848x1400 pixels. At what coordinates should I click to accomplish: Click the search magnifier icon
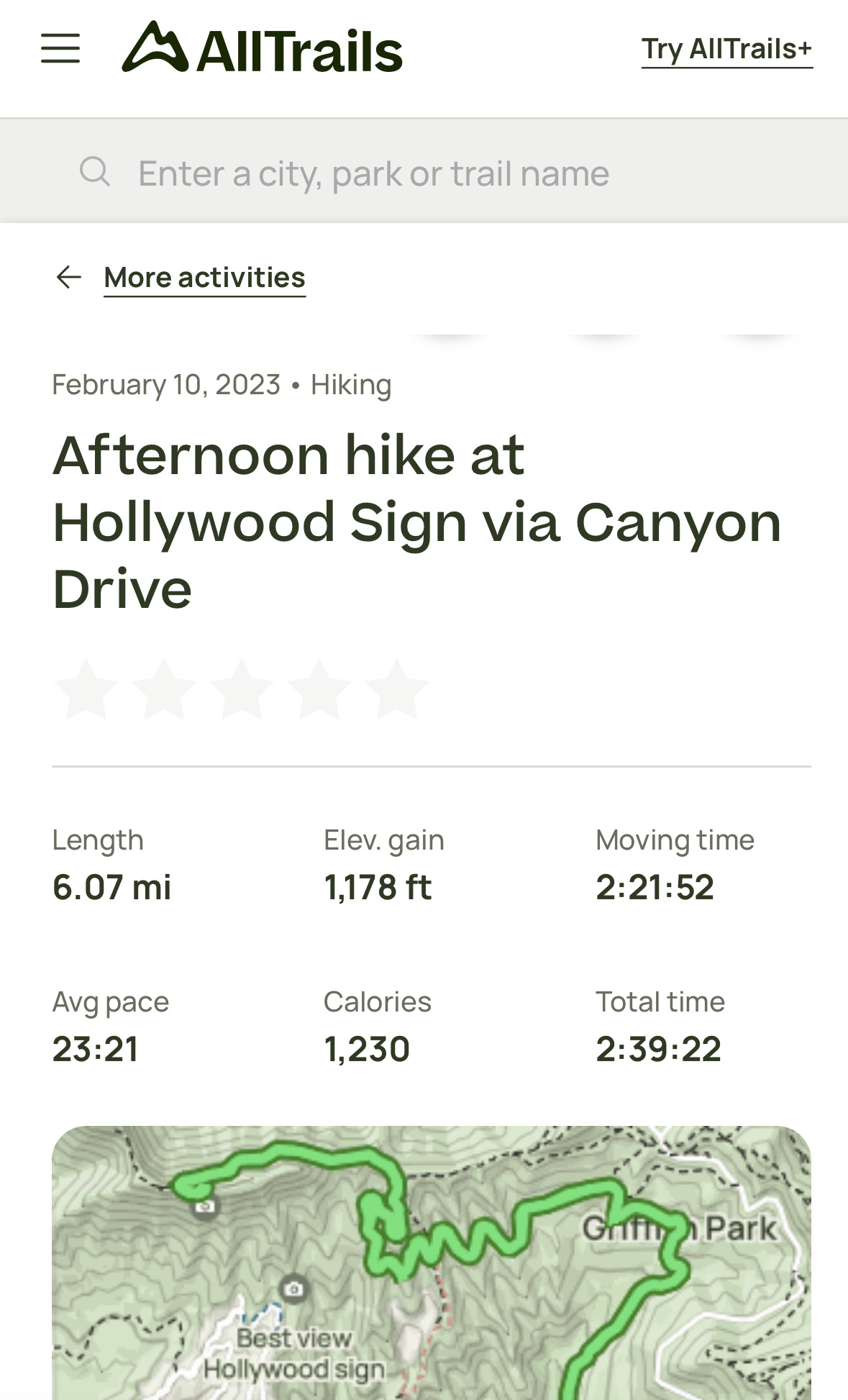click(94, 173)
